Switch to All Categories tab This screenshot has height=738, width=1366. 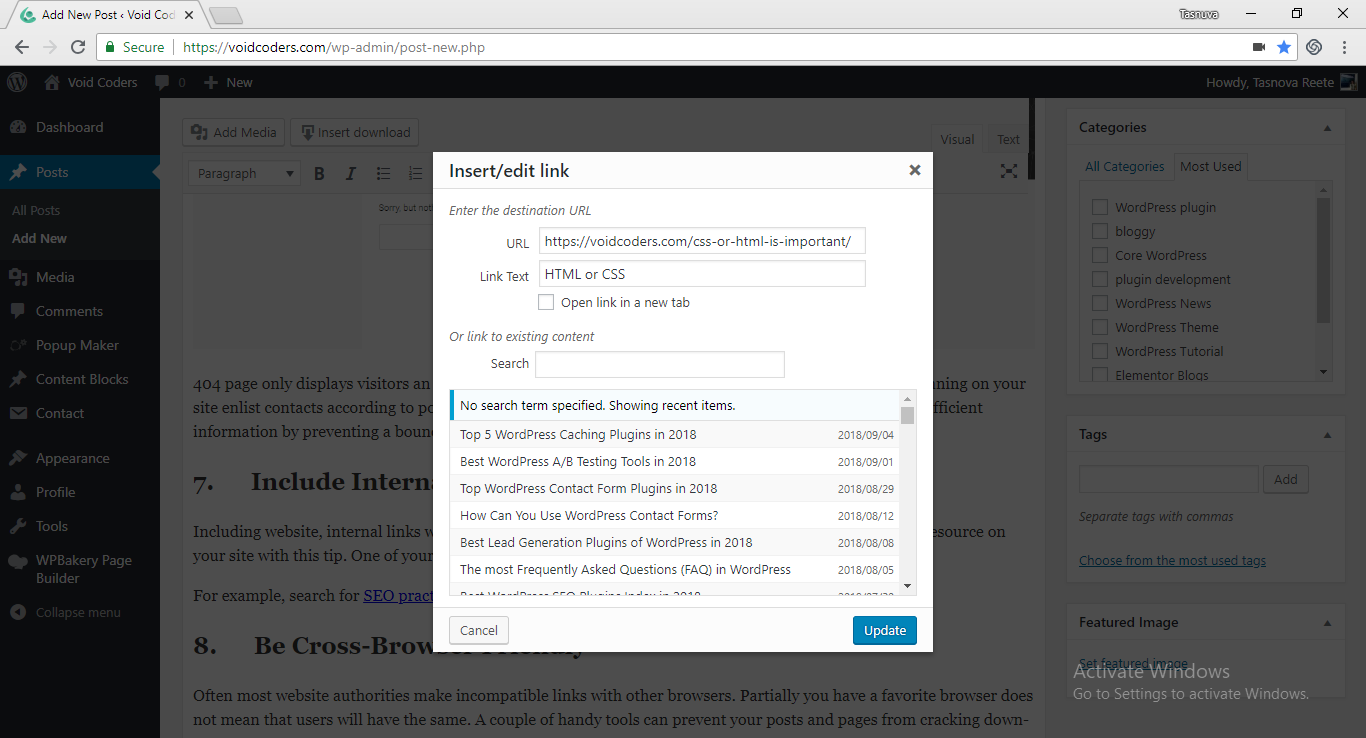(x=1125, y=166)
